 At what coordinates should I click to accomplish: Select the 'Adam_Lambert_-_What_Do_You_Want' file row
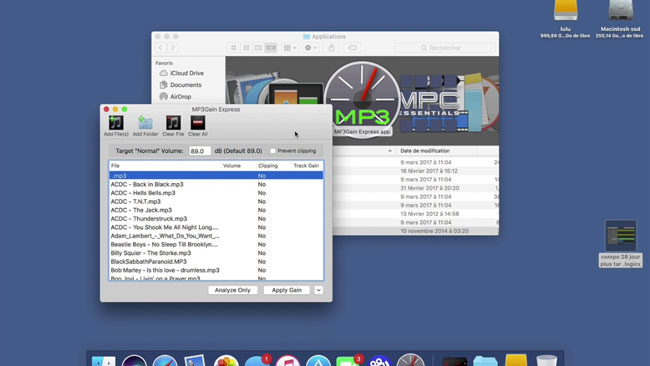click(x=216, y=236)
